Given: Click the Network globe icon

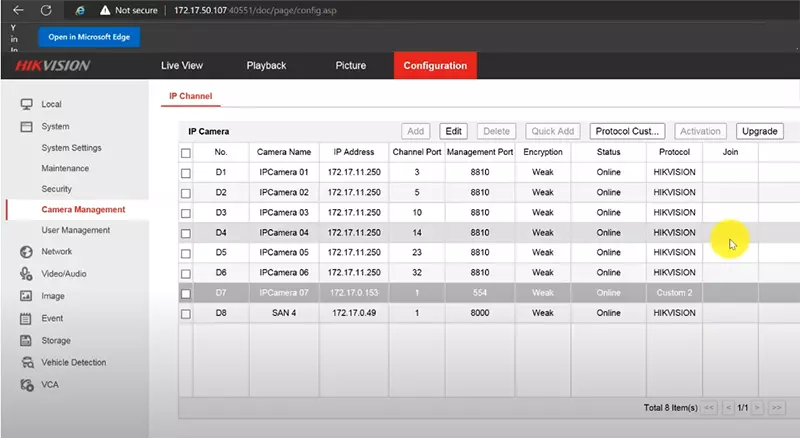Looking at the screenshot, I should click(27, 252).
